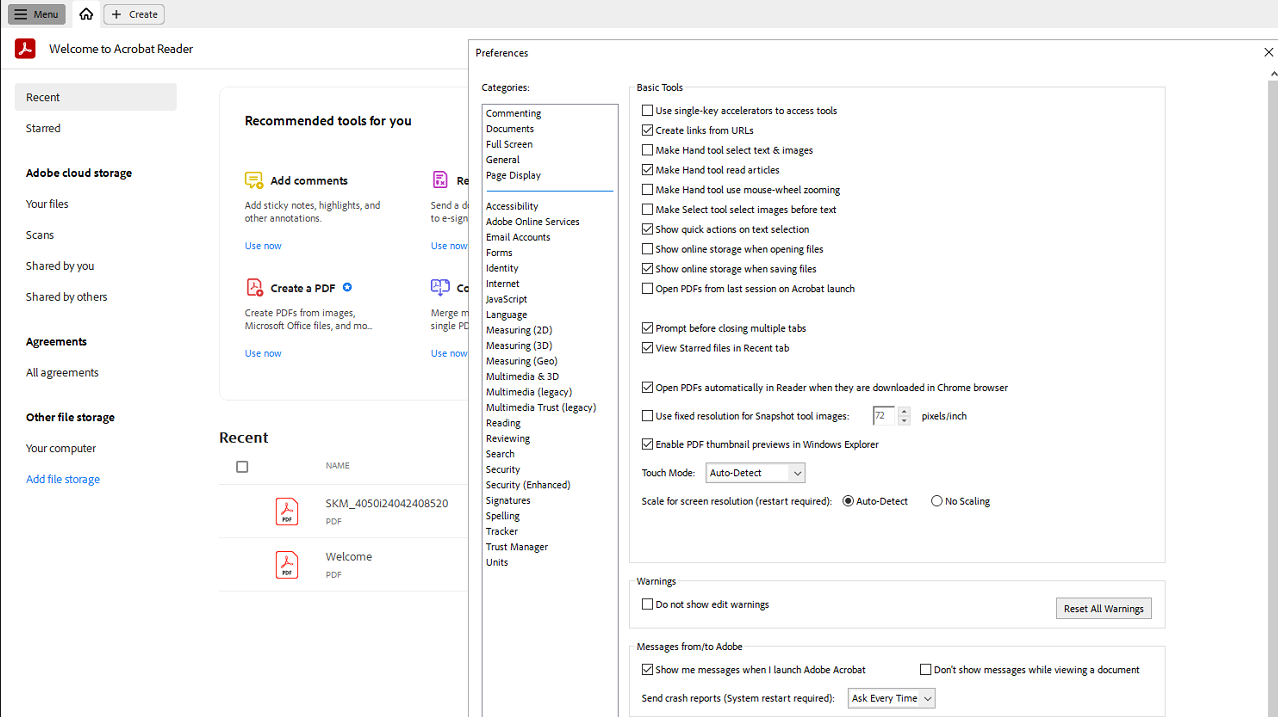Image resolution: width=1278 pixels, height=717 pixels.
Task: Open Your computer file storage
Action: [61, 448]
